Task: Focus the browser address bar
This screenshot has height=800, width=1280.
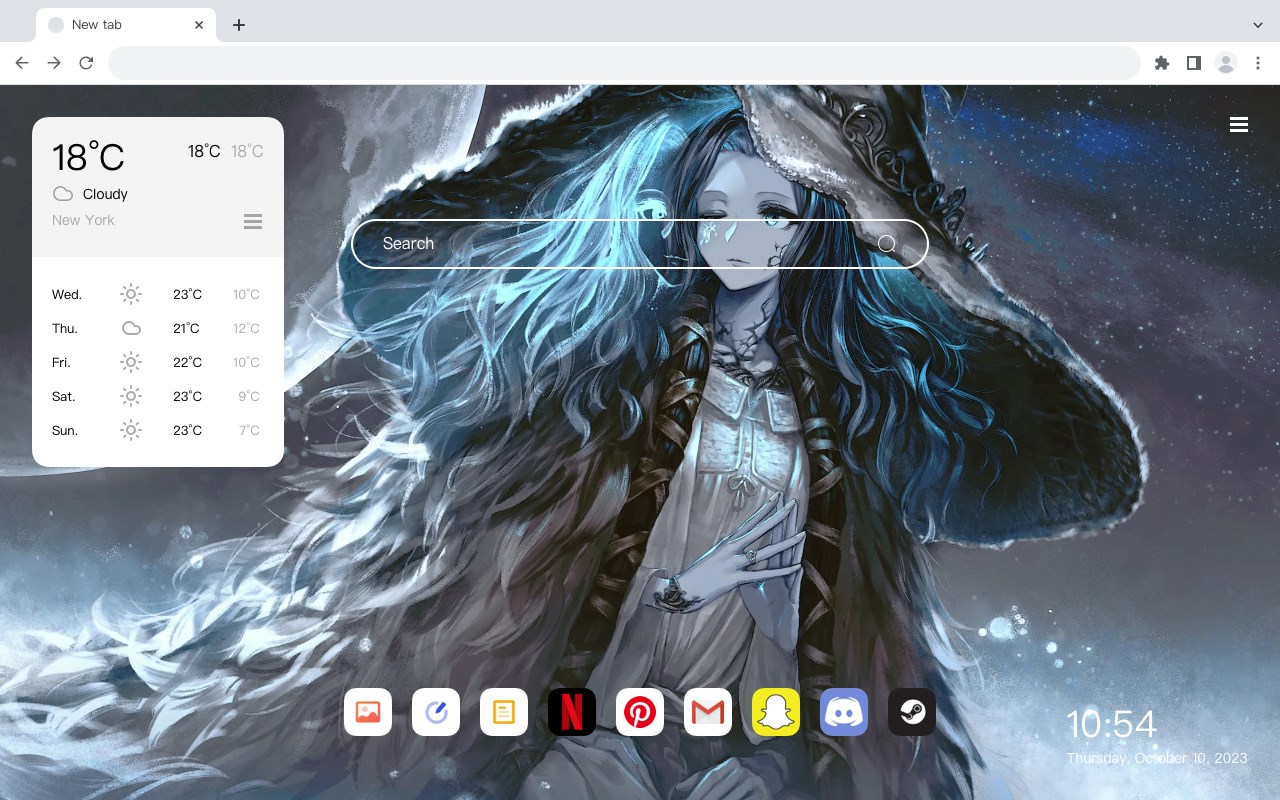Action: pos(624,63)
